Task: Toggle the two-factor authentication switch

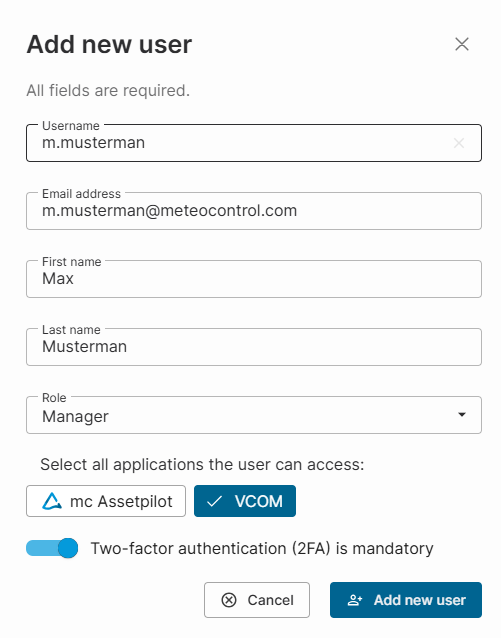Action: [x=52, y=548]
